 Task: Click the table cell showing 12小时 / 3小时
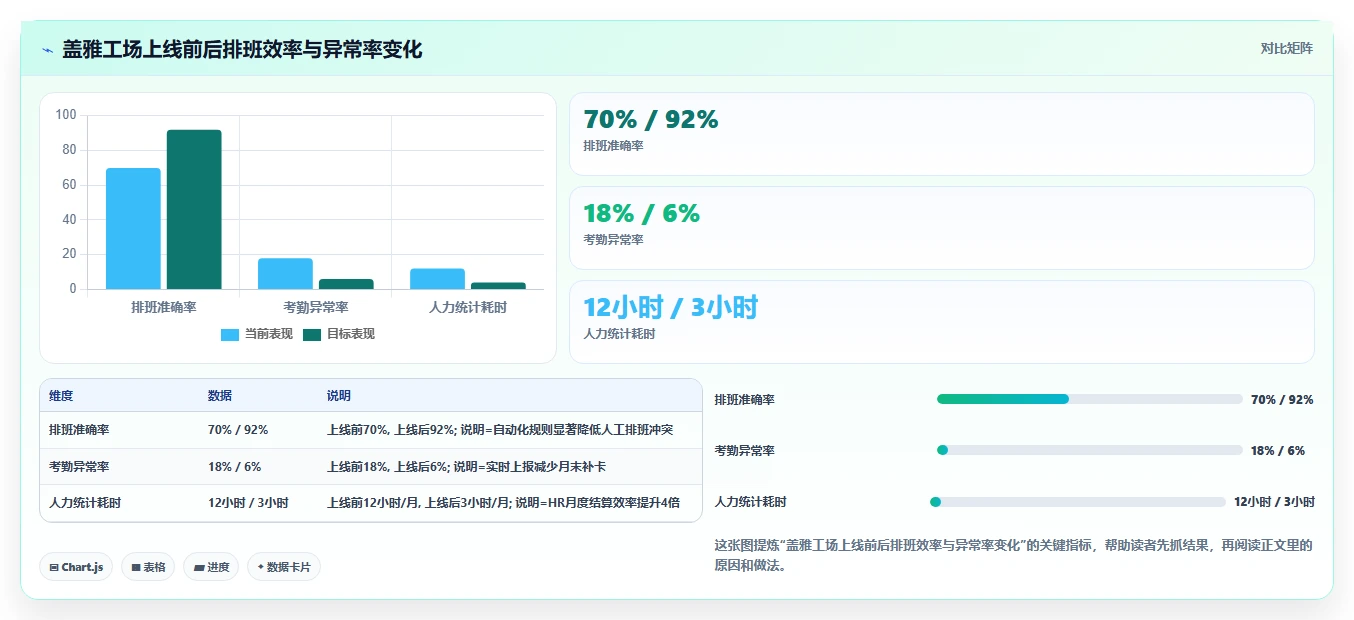pyautogui.click(x=248, y=503)
